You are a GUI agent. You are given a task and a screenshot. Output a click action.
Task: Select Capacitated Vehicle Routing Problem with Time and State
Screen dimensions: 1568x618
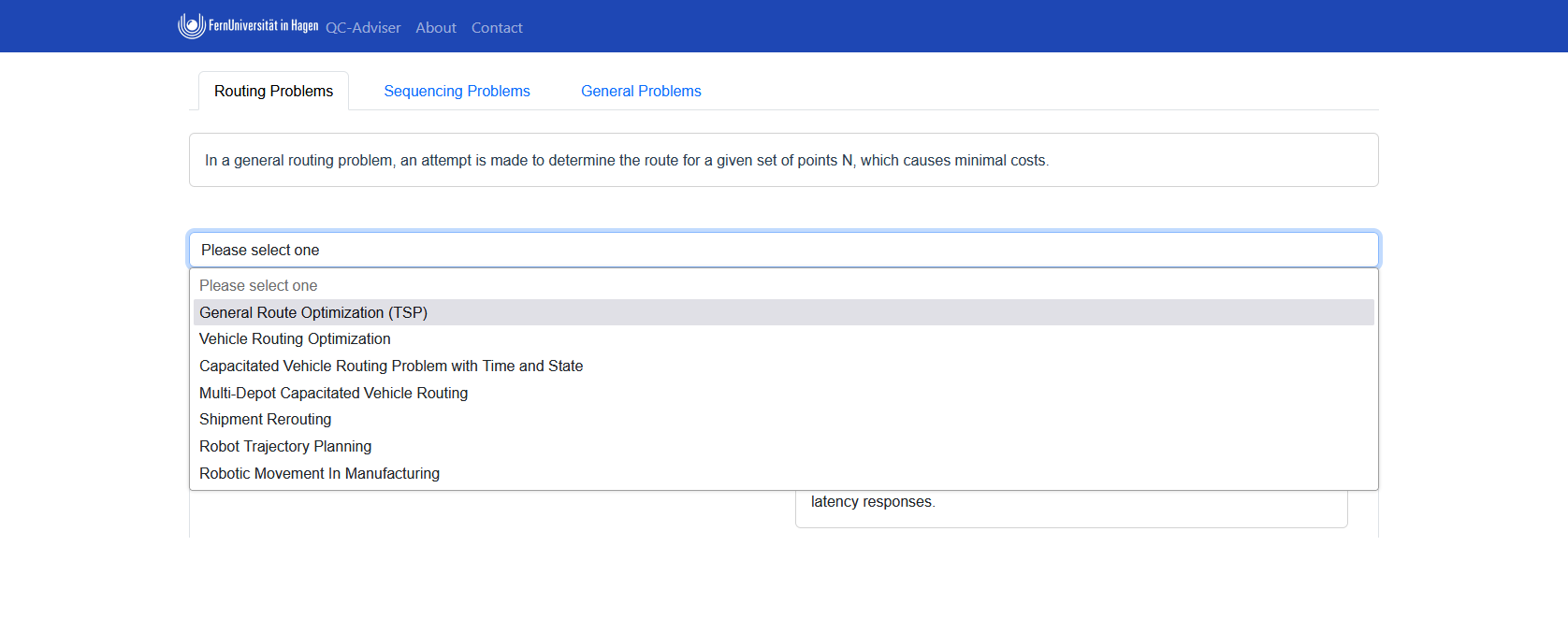[x=391, y=366]
